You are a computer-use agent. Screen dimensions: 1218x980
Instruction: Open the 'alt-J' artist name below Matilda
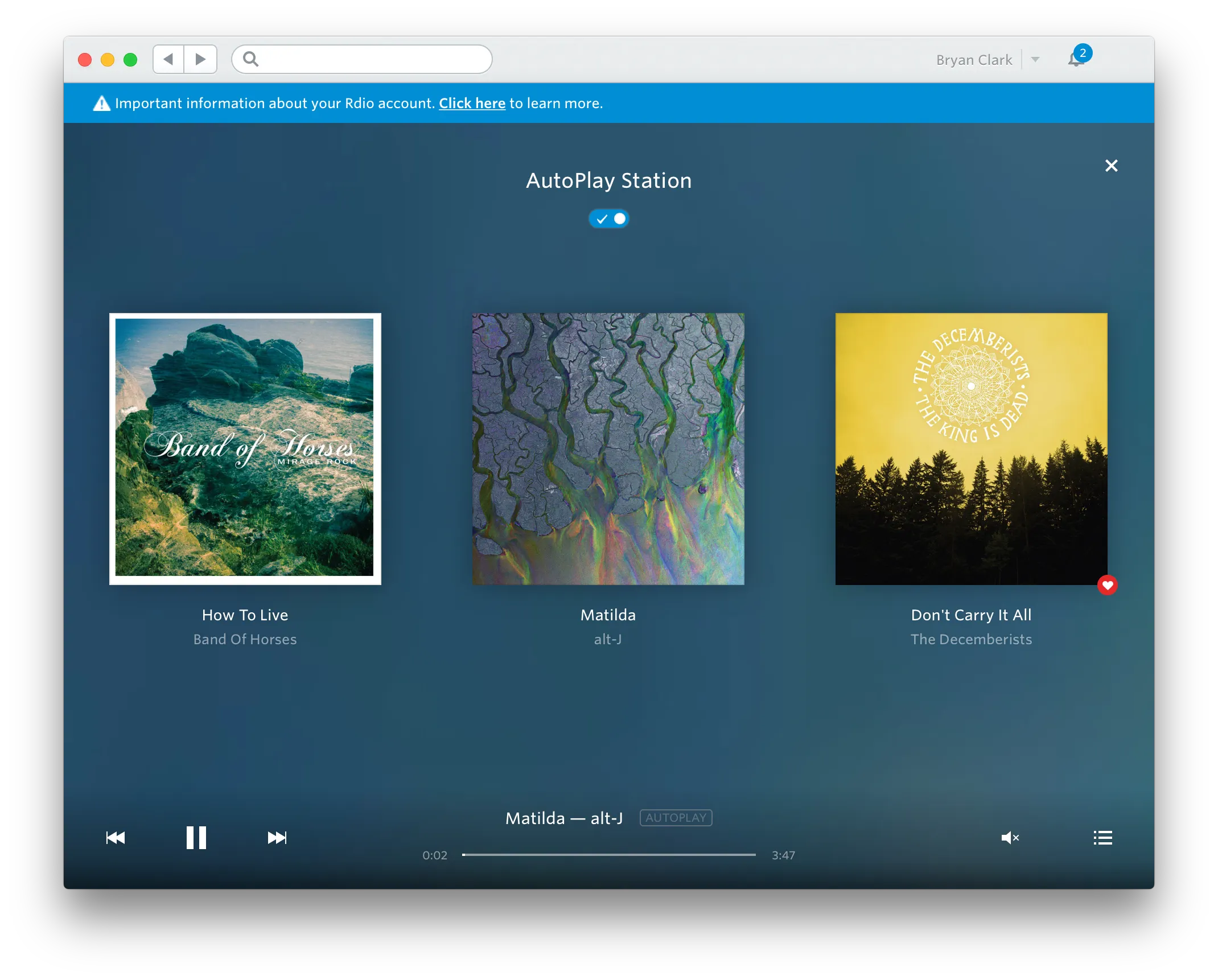(x=608, y=639)
